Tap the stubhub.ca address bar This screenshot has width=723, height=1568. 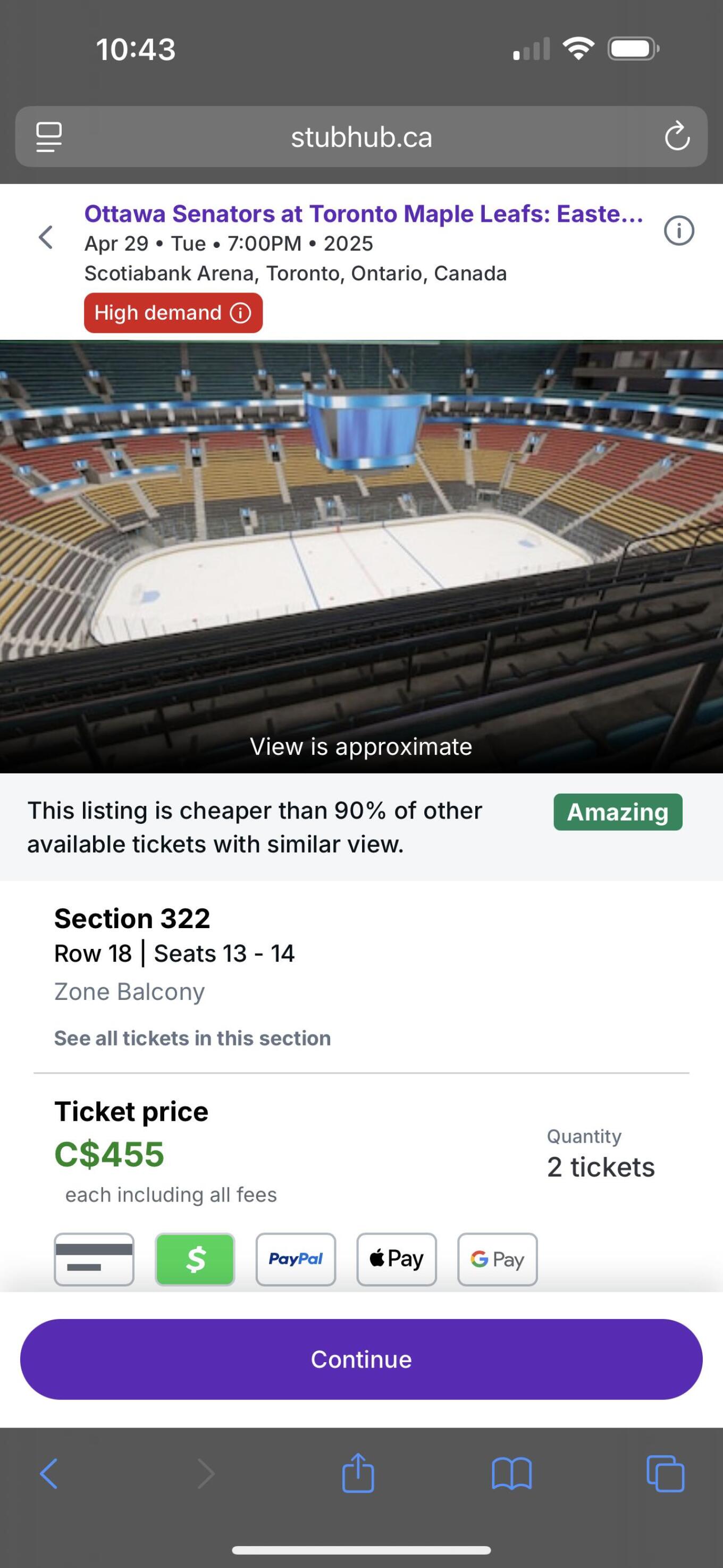coord(361,137)
